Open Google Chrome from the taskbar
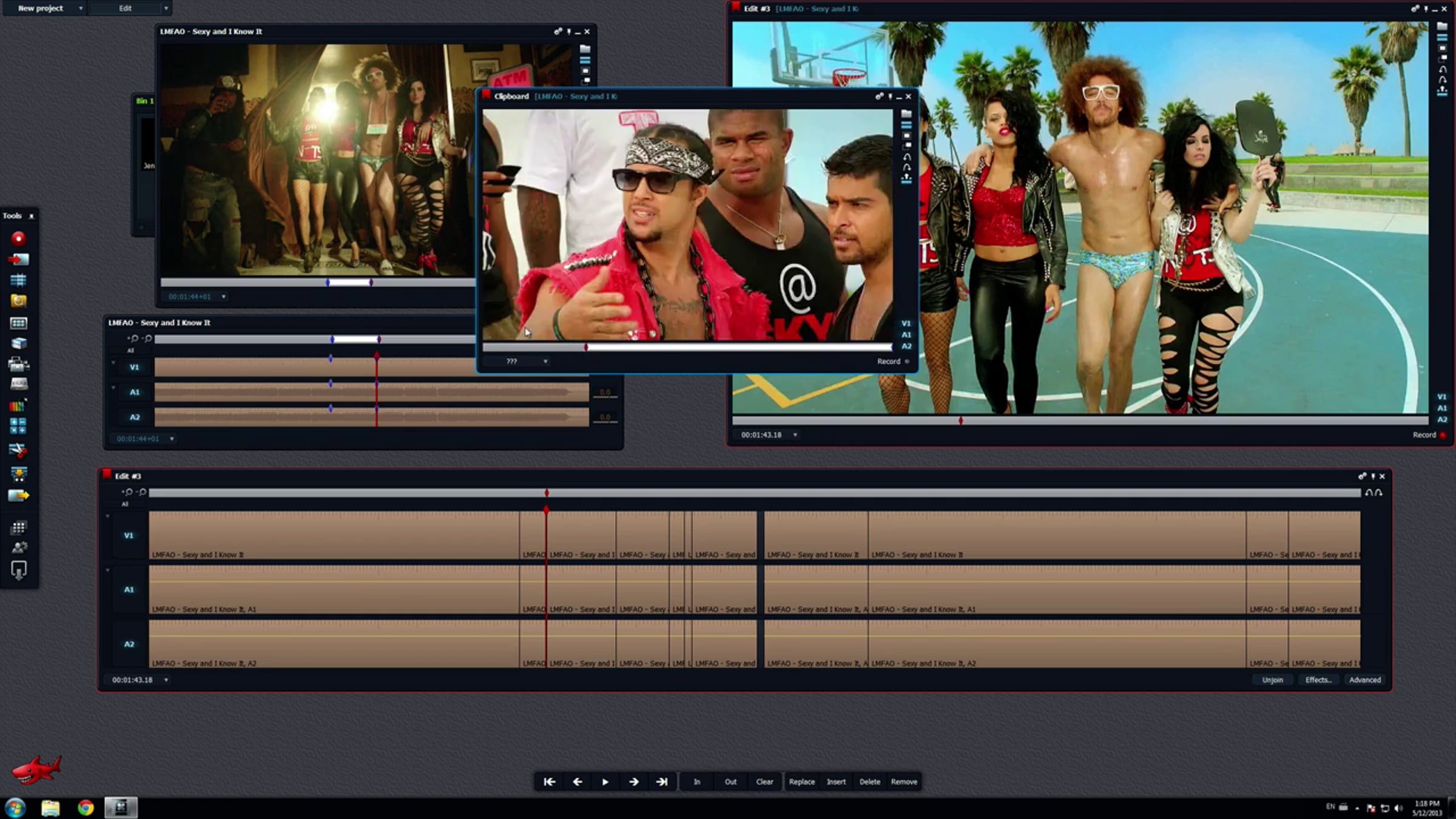Viewport: 1456px width, 819px height. pos(86,807)
